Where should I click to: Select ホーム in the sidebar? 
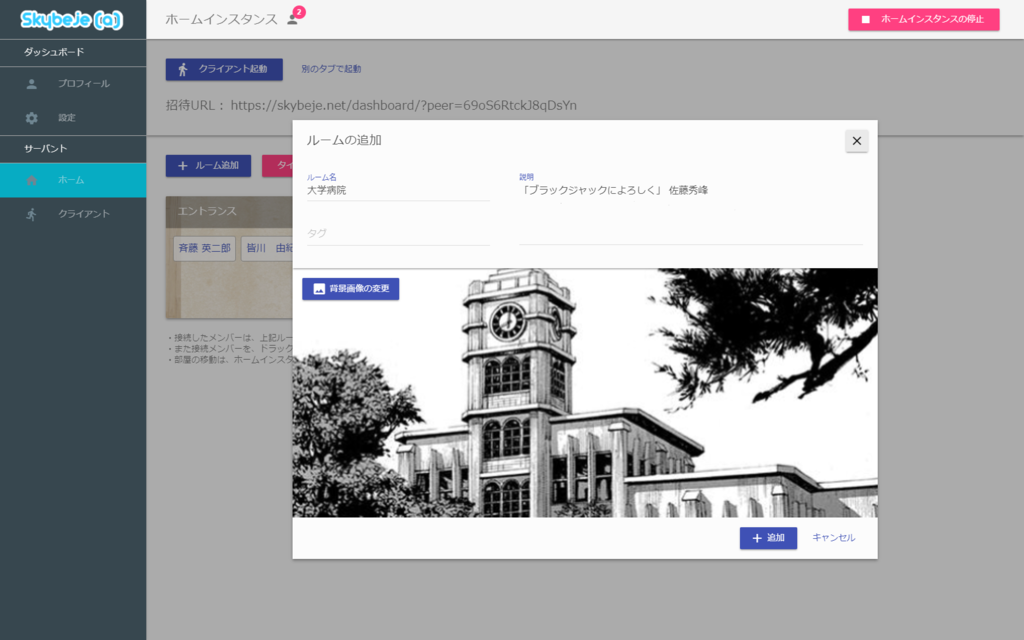tap(73, 180)
